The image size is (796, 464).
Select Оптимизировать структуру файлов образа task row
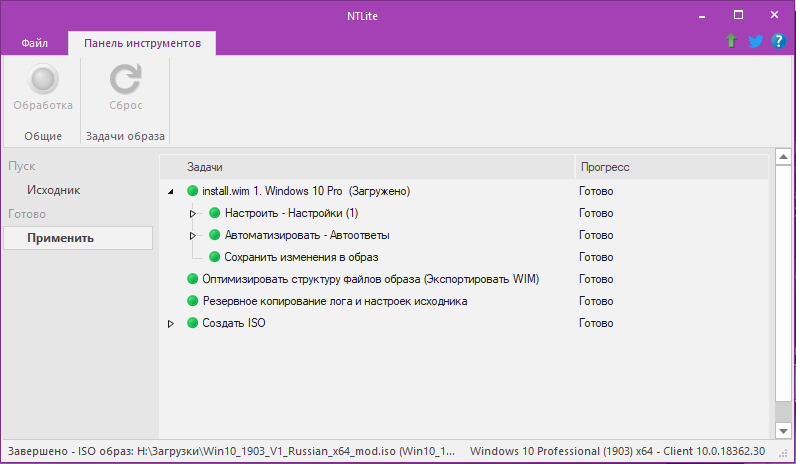coord(464,279)
